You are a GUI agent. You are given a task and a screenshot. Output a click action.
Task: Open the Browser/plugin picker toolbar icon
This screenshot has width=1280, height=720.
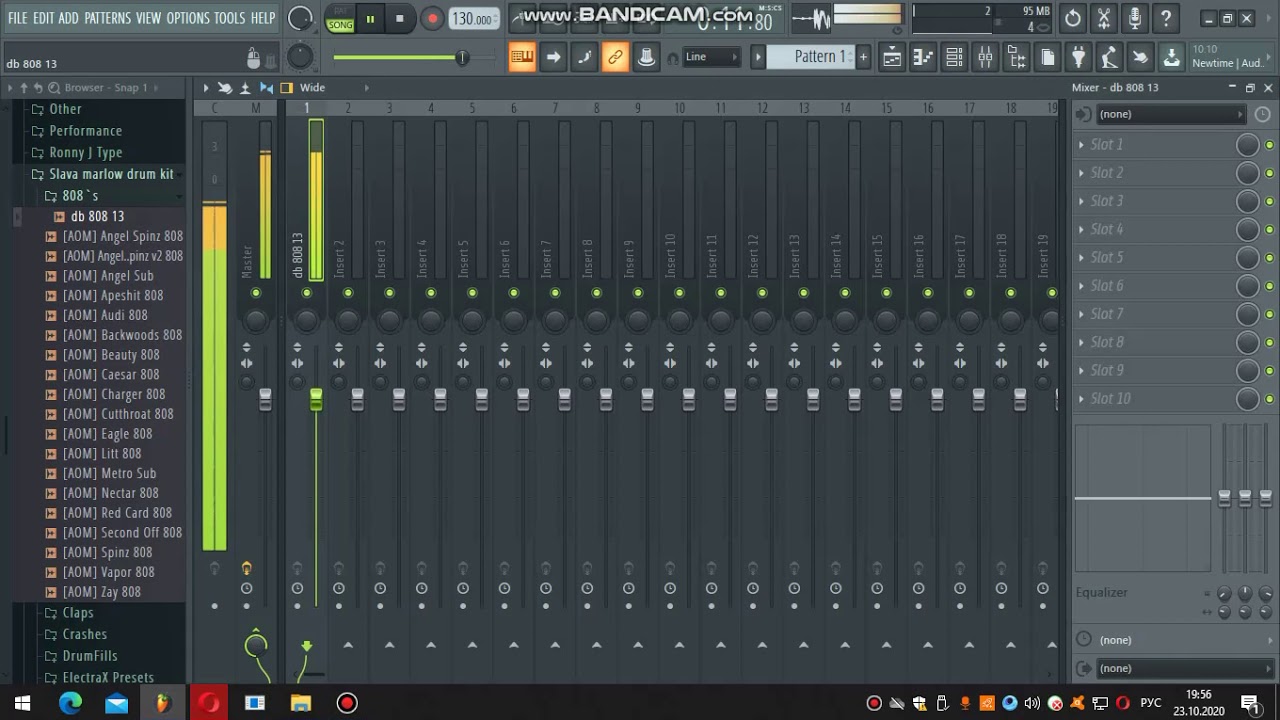1016,57
